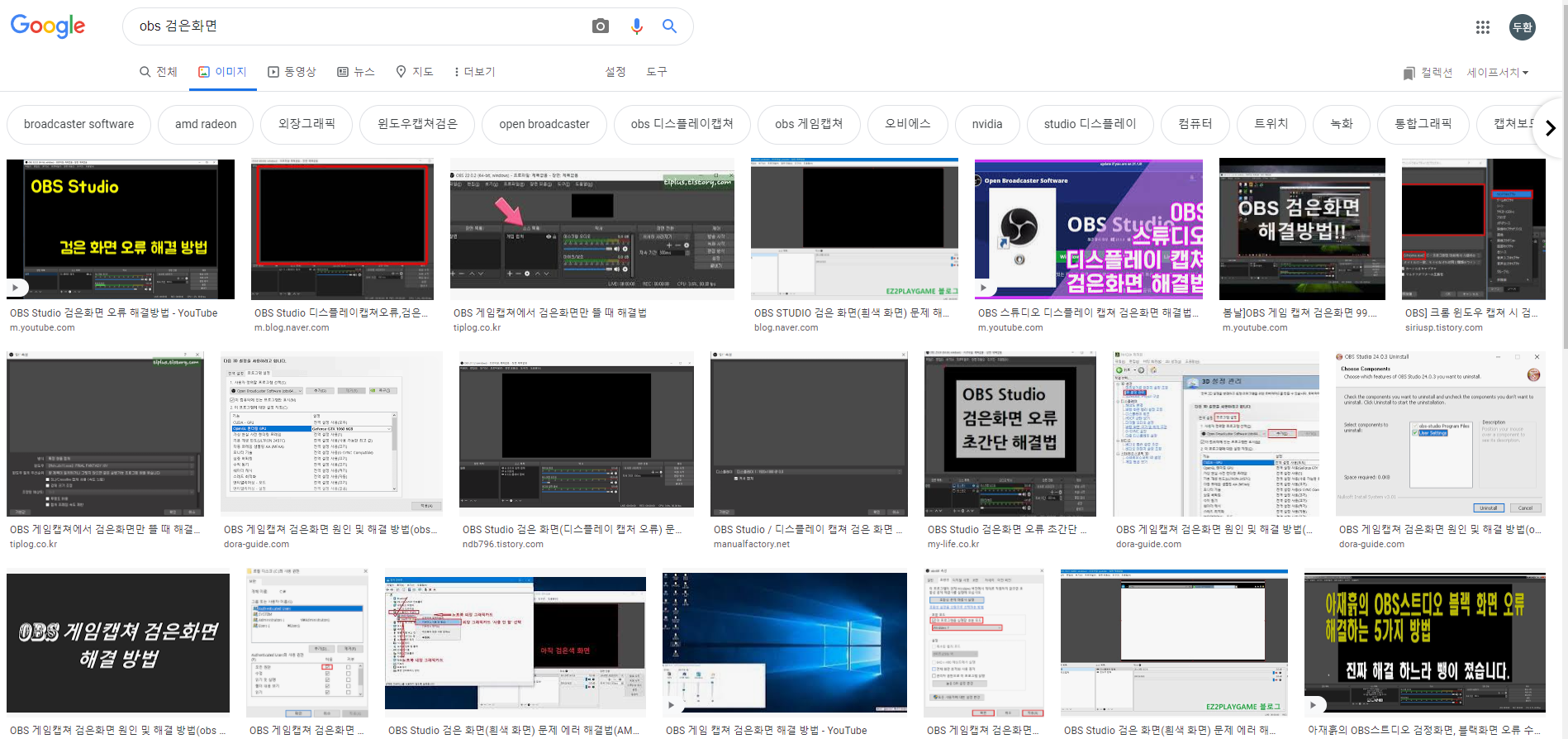Open the 도구 search tools
Image resolution: width=1568 pixels, height=739 pixels.
[657, 72]
